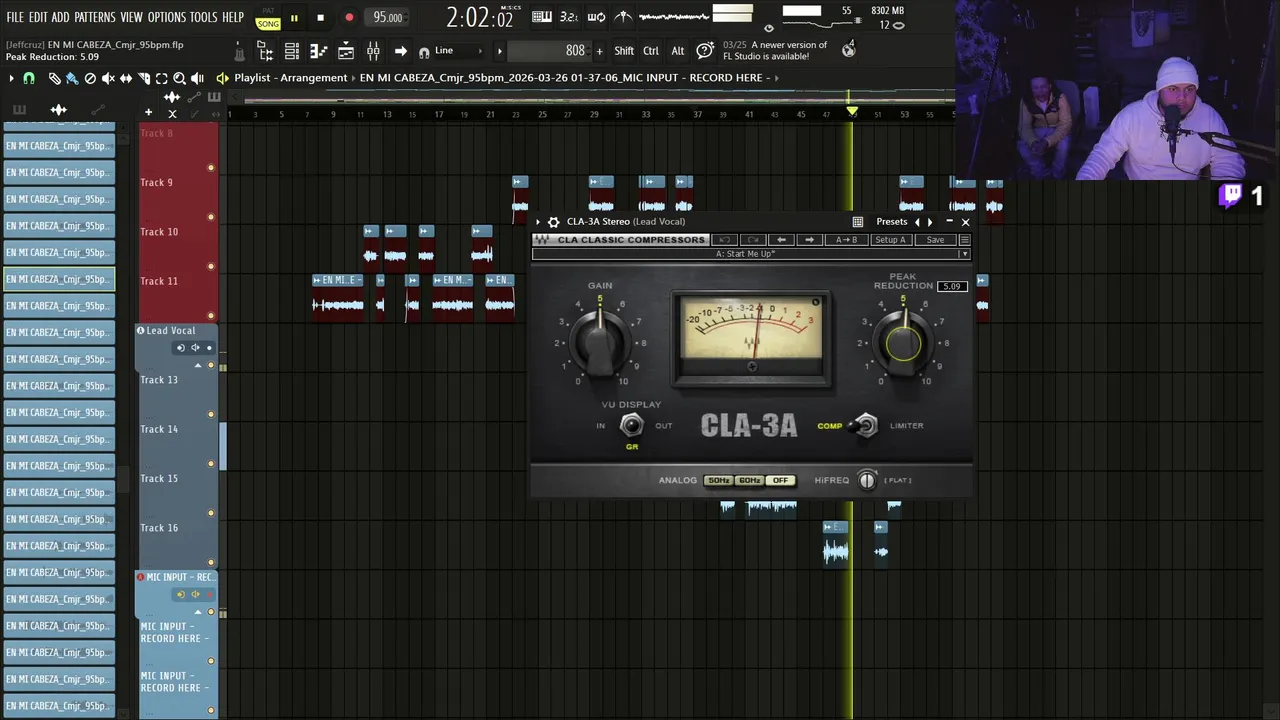Click the Shift modifier button
Screen dimensions: 1280x720
(x=624, y=51)
